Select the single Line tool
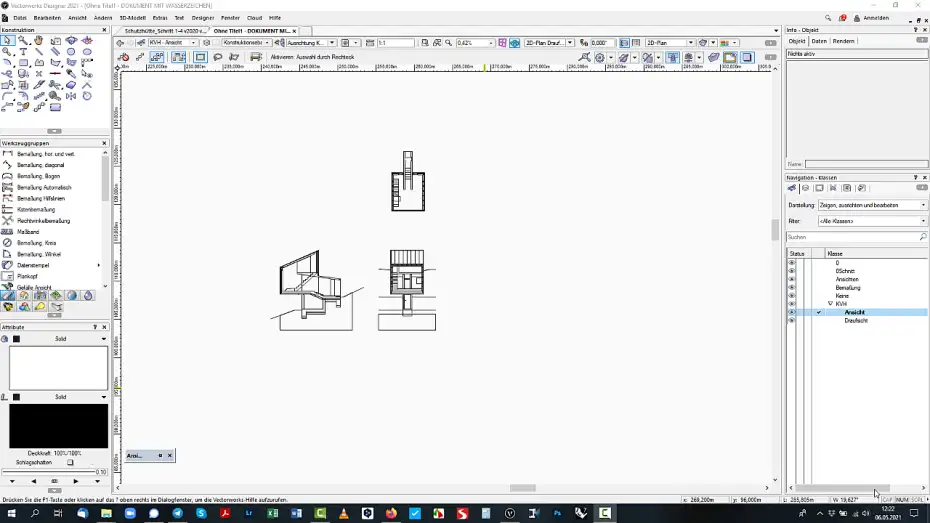 click(39, 52)
